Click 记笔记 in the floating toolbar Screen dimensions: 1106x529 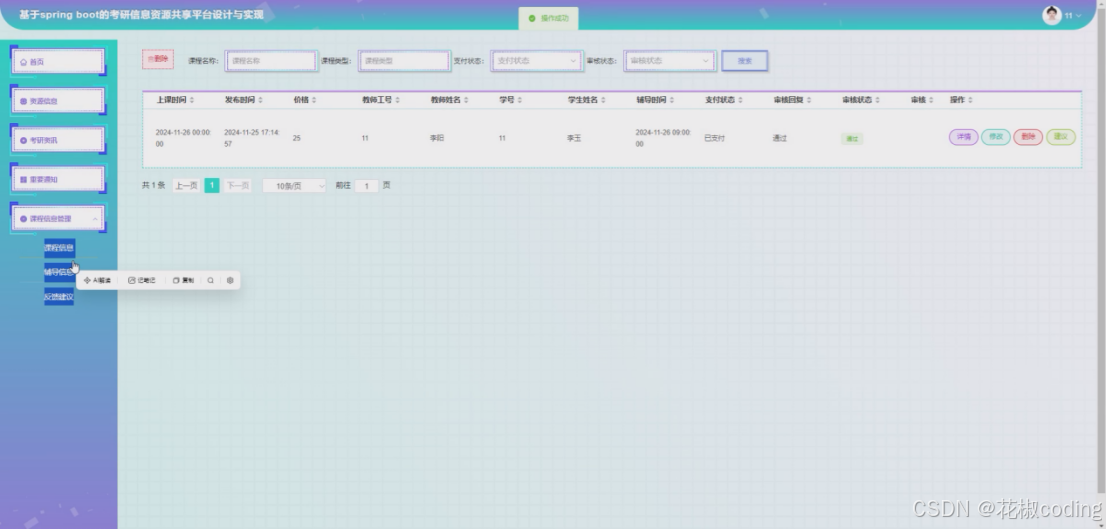[x=142, y=281]
